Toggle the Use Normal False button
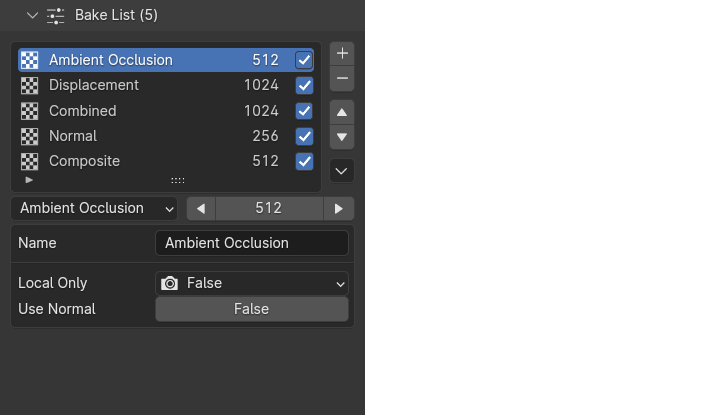Image resolution: width=710 pixels, height=415 pixels. (x=251, y=309)
